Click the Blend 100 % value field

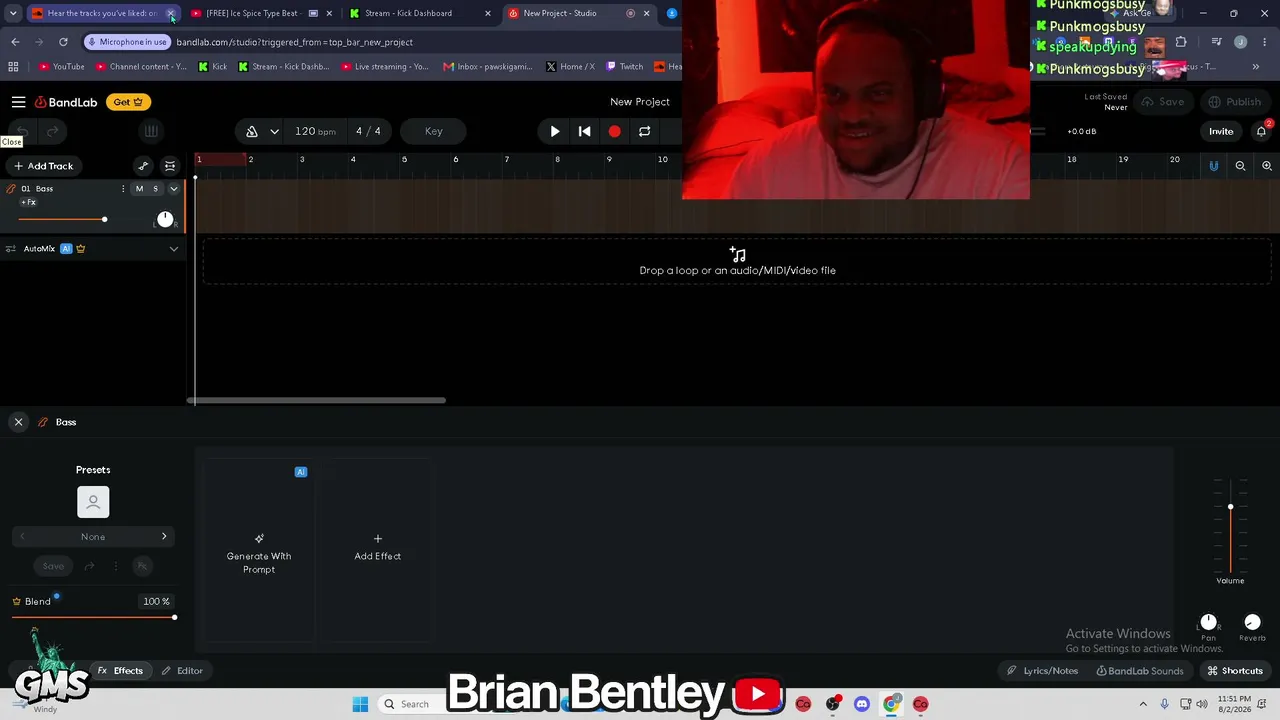click(156, 601)
